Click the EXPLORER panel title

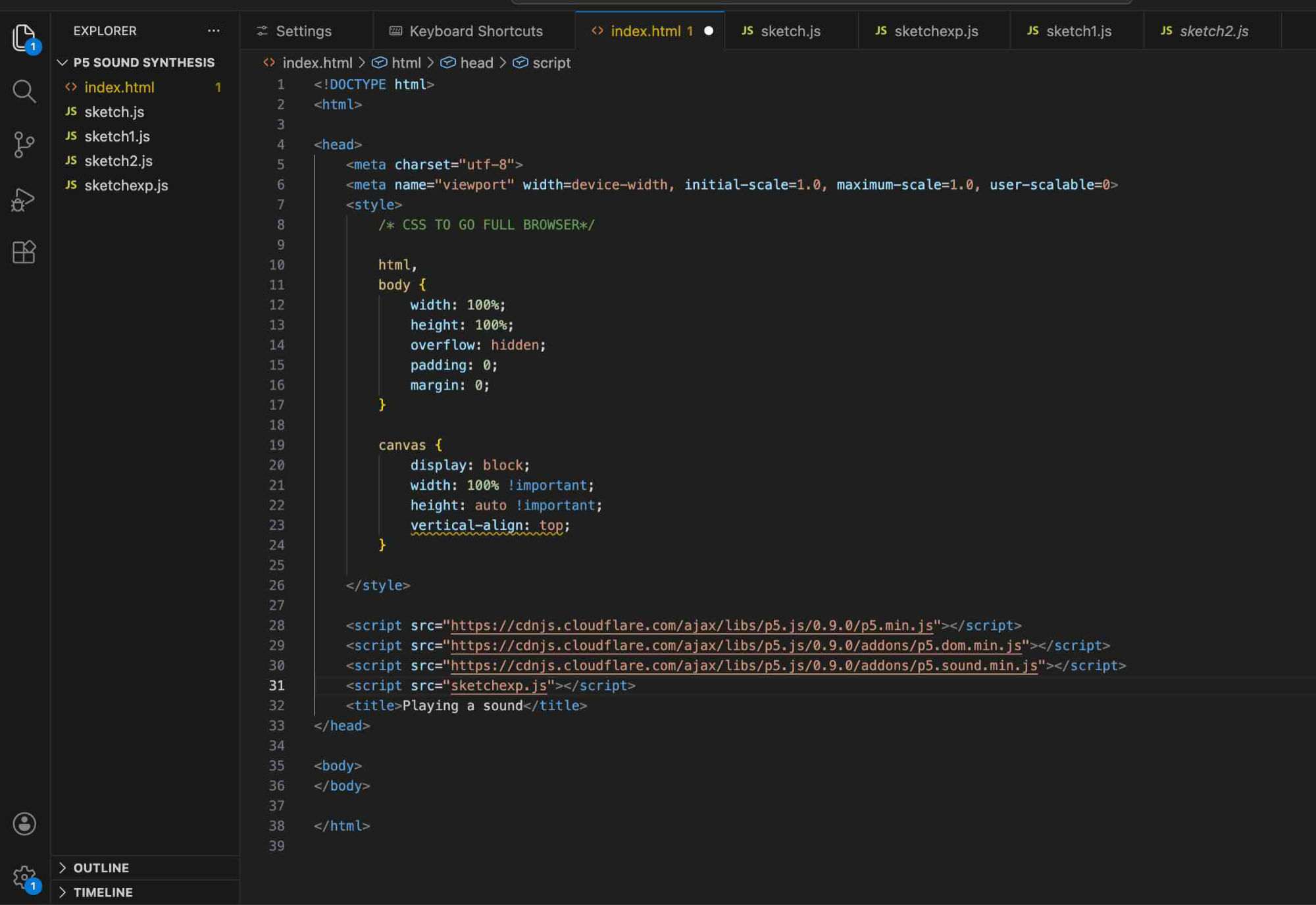105,31
